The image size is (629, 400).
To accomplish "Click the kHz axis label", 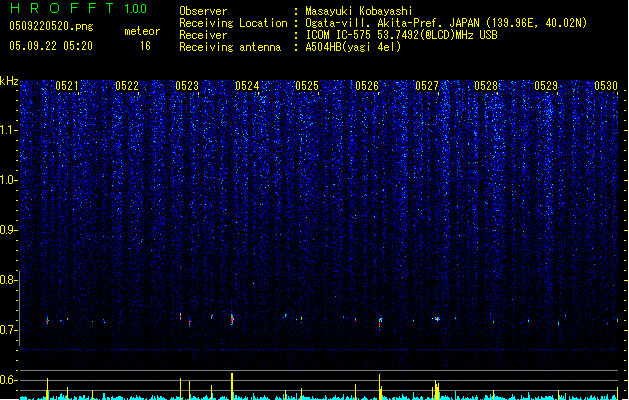I will pyautogui.click(x=9, y=81).
